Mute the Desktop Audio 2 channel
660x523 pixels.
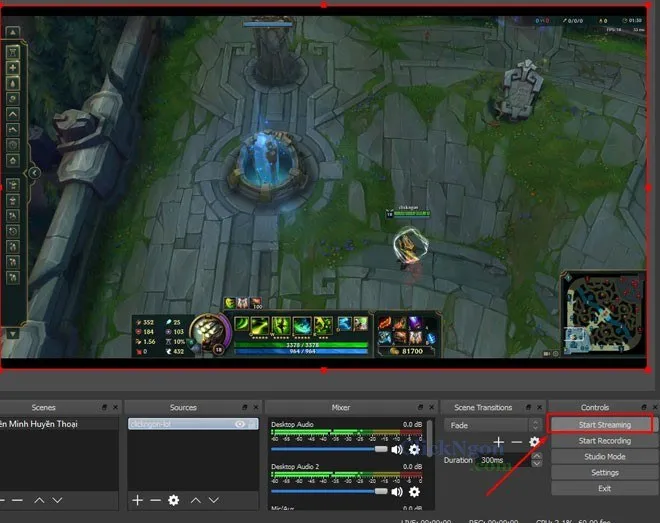[397, 491]
